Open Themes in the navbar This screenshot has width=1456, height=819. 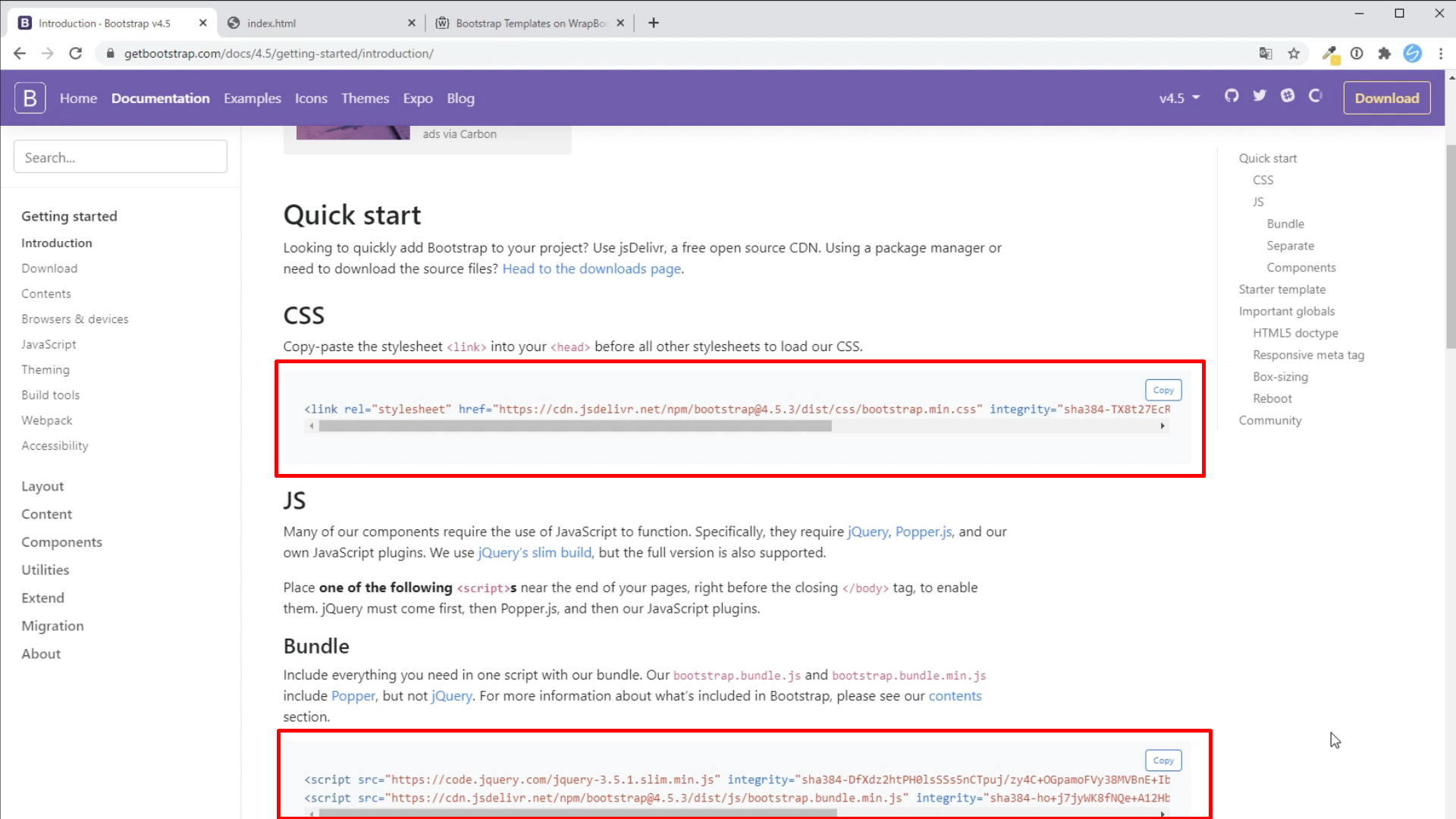365,98
